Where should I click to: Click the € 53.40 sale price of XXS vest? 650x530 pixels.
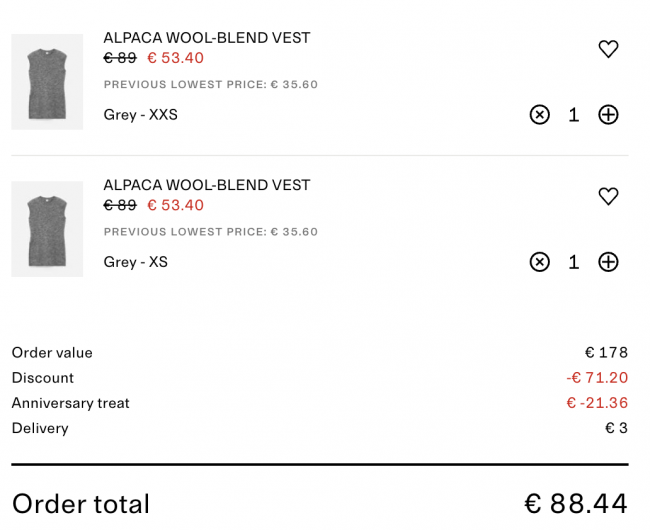[176, 58]
